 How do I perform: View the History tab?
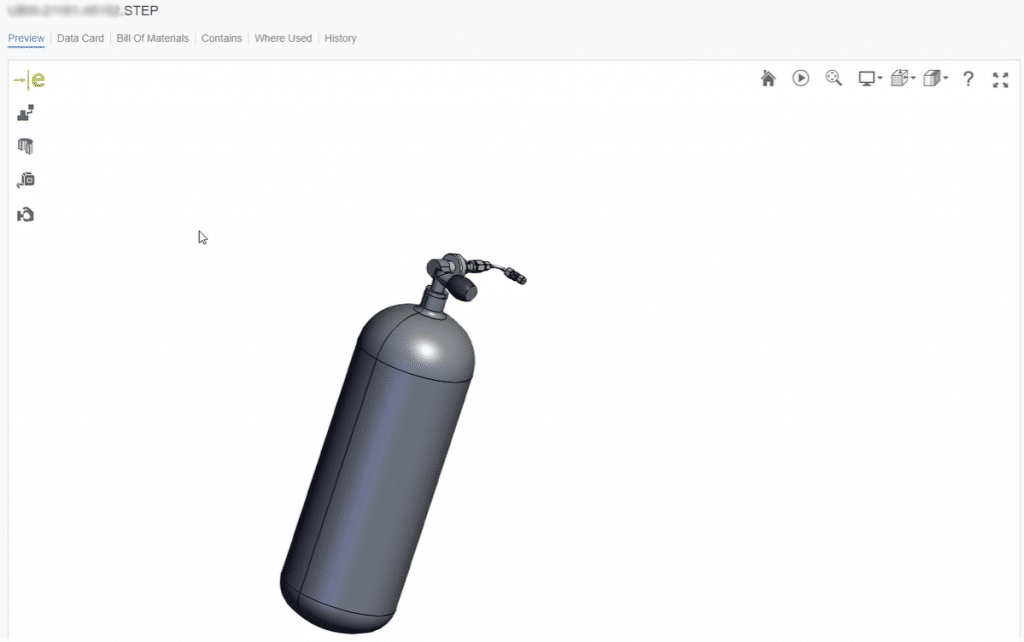340,38
